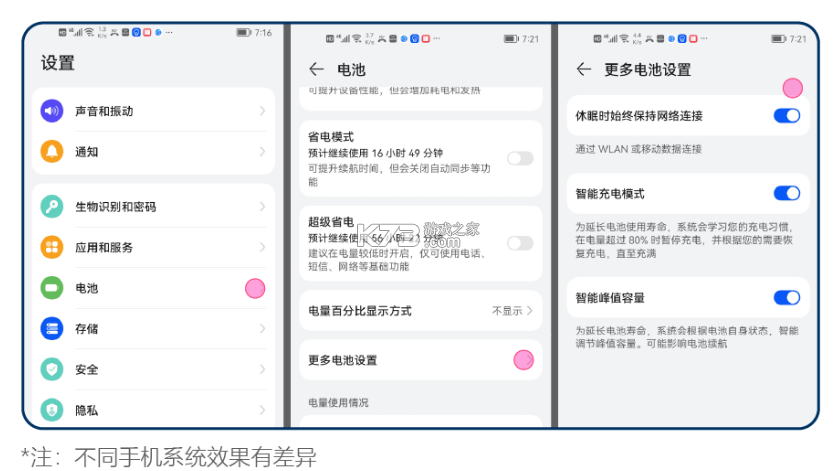Tap battery status icon on 更多电池设置 screen

click(x=778, y=38)
